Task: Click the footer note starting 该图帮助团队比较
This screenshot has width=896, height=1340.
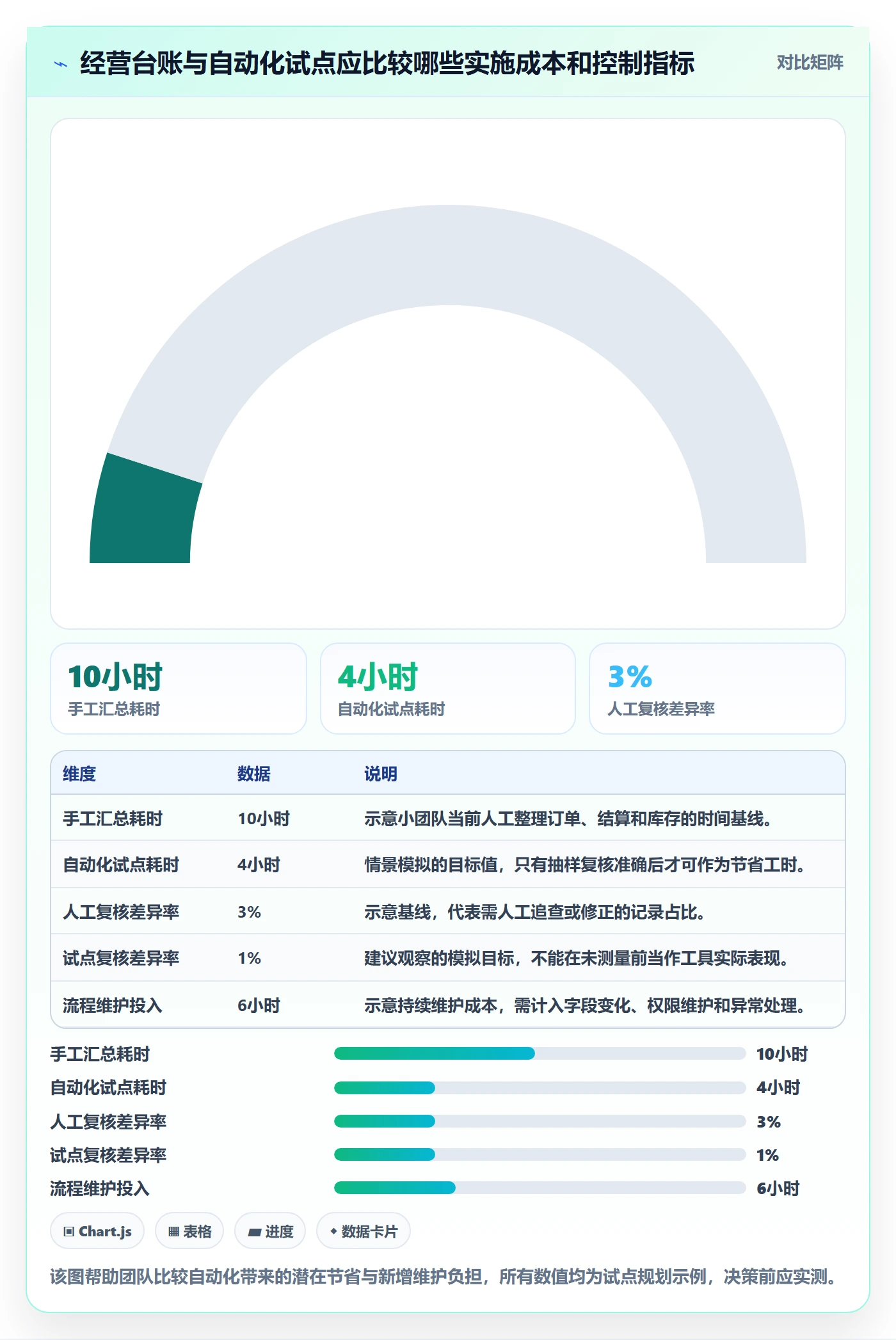Action: pyautogui.click(x=444, y=1277)
